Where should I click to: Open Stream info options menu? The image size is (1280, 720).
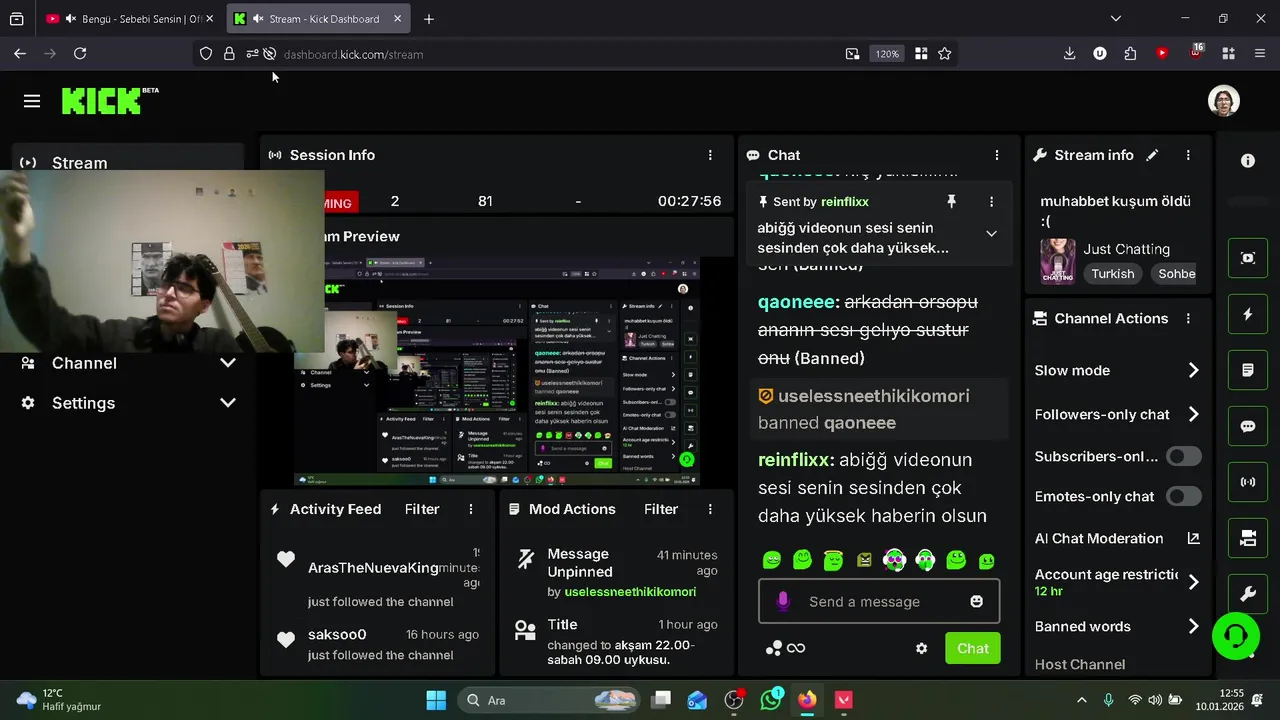1188,155
